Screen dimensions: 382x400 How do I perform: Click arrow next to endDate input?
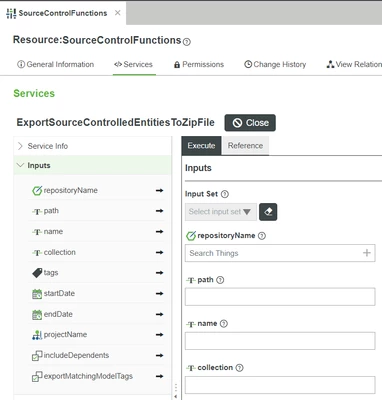159,314
